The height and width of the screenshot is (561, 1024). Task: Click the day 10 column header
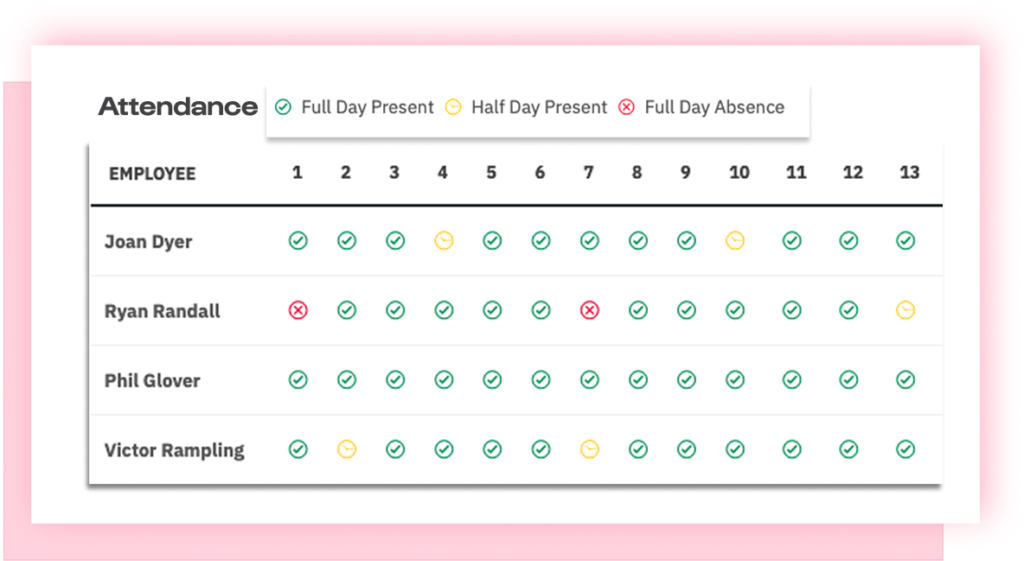point(739,172)
